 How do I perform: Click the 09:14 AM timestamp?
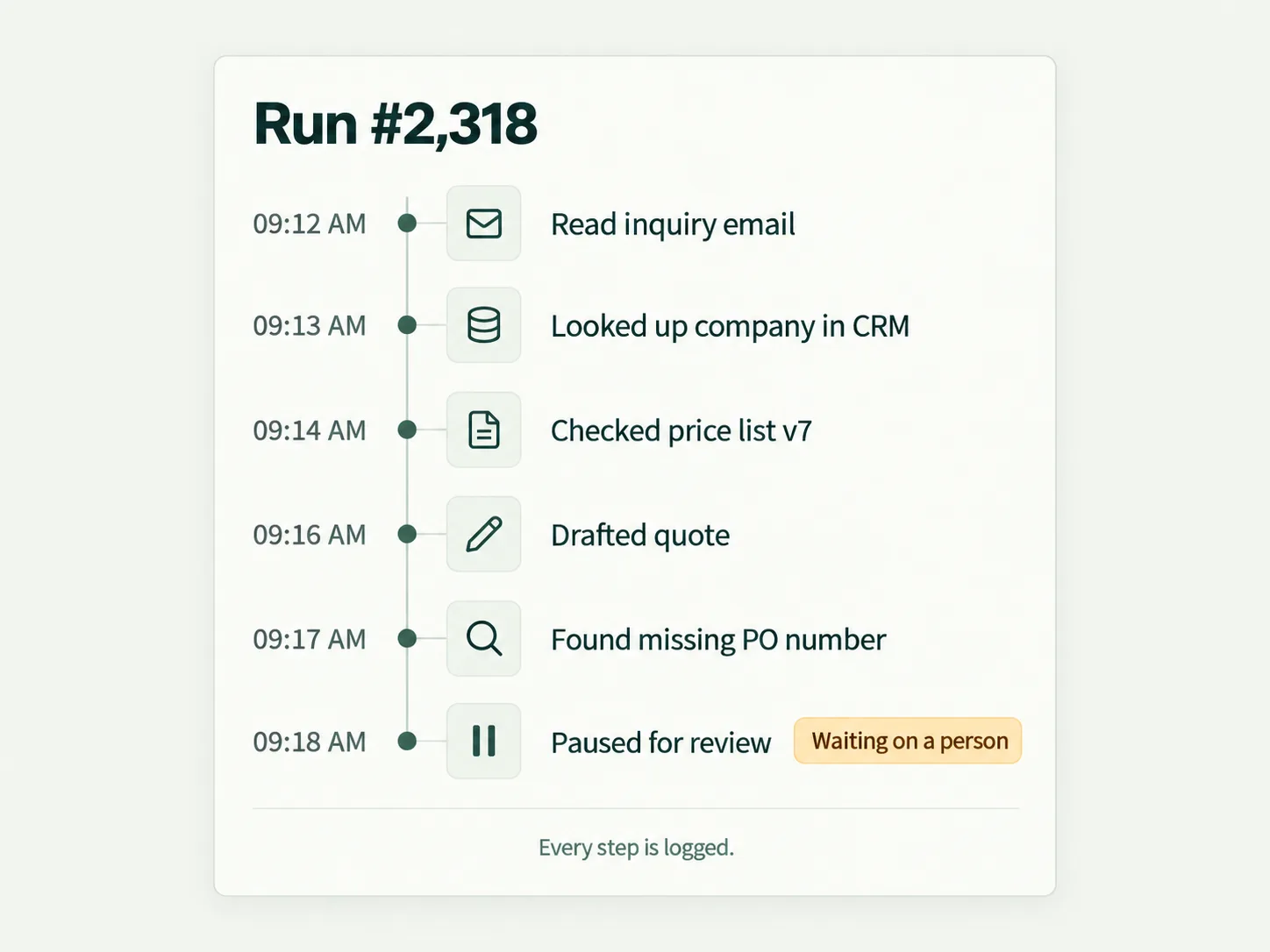[310, 430]
